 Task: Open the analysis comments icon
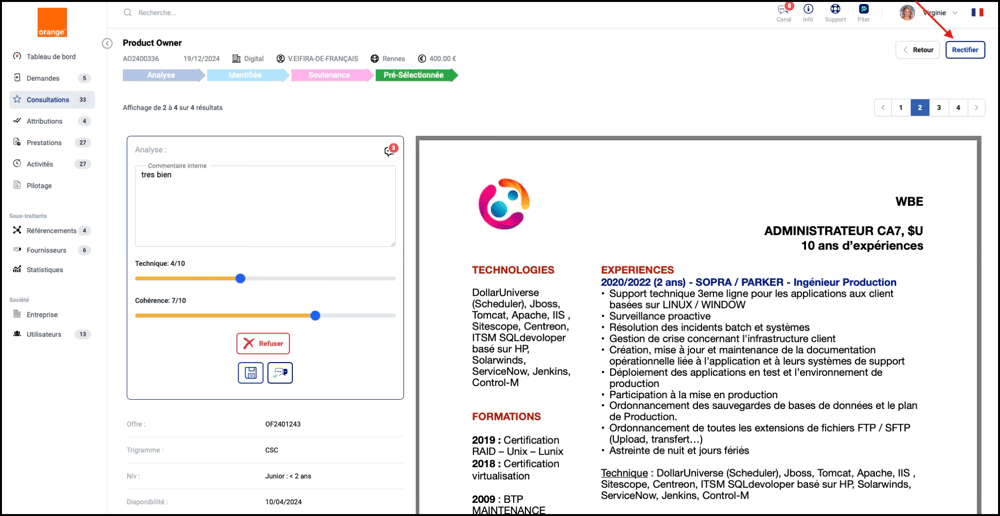coord(390,151)
